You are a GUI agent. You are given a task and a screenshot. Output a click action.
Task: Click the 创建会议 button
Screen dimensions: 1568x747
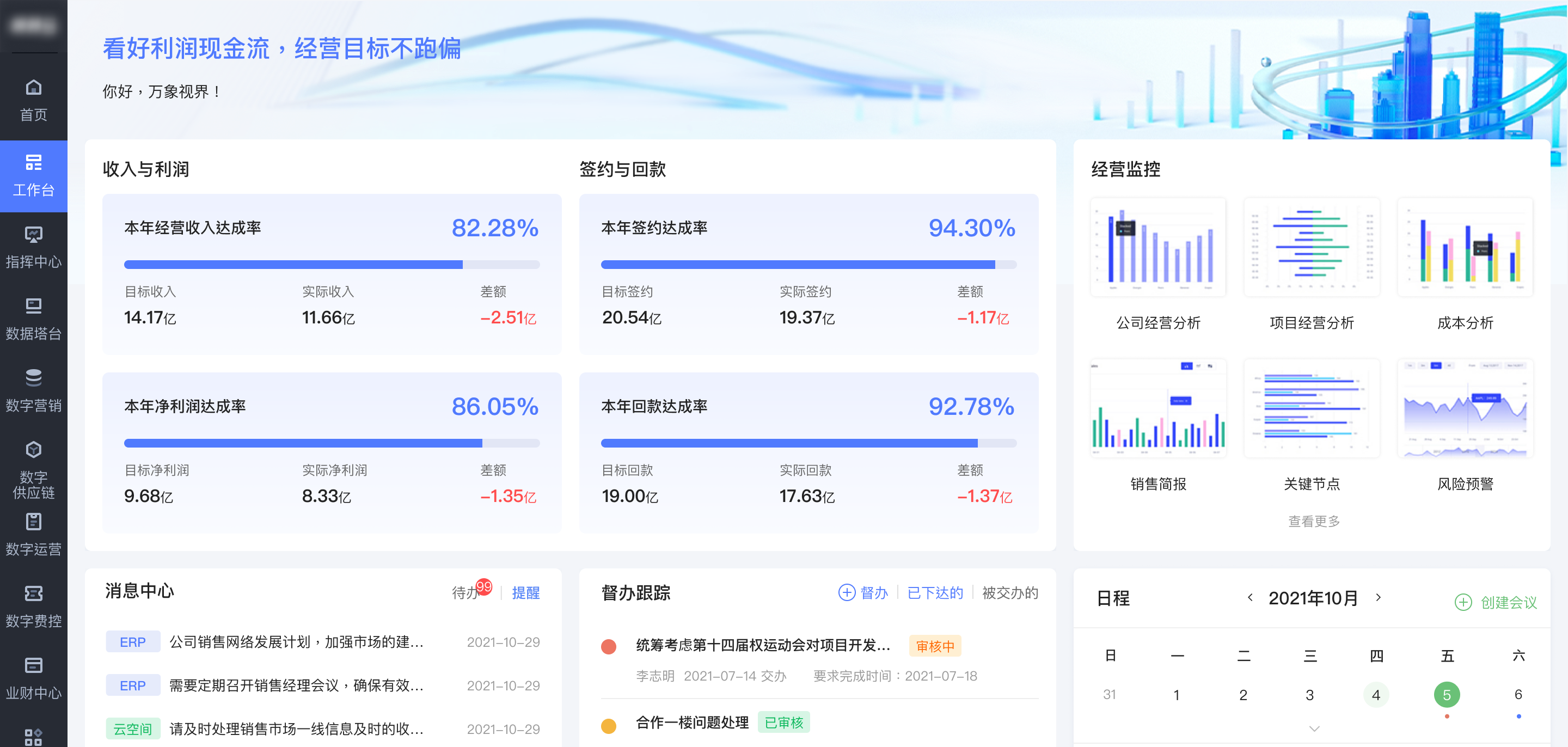(1496, 602)
